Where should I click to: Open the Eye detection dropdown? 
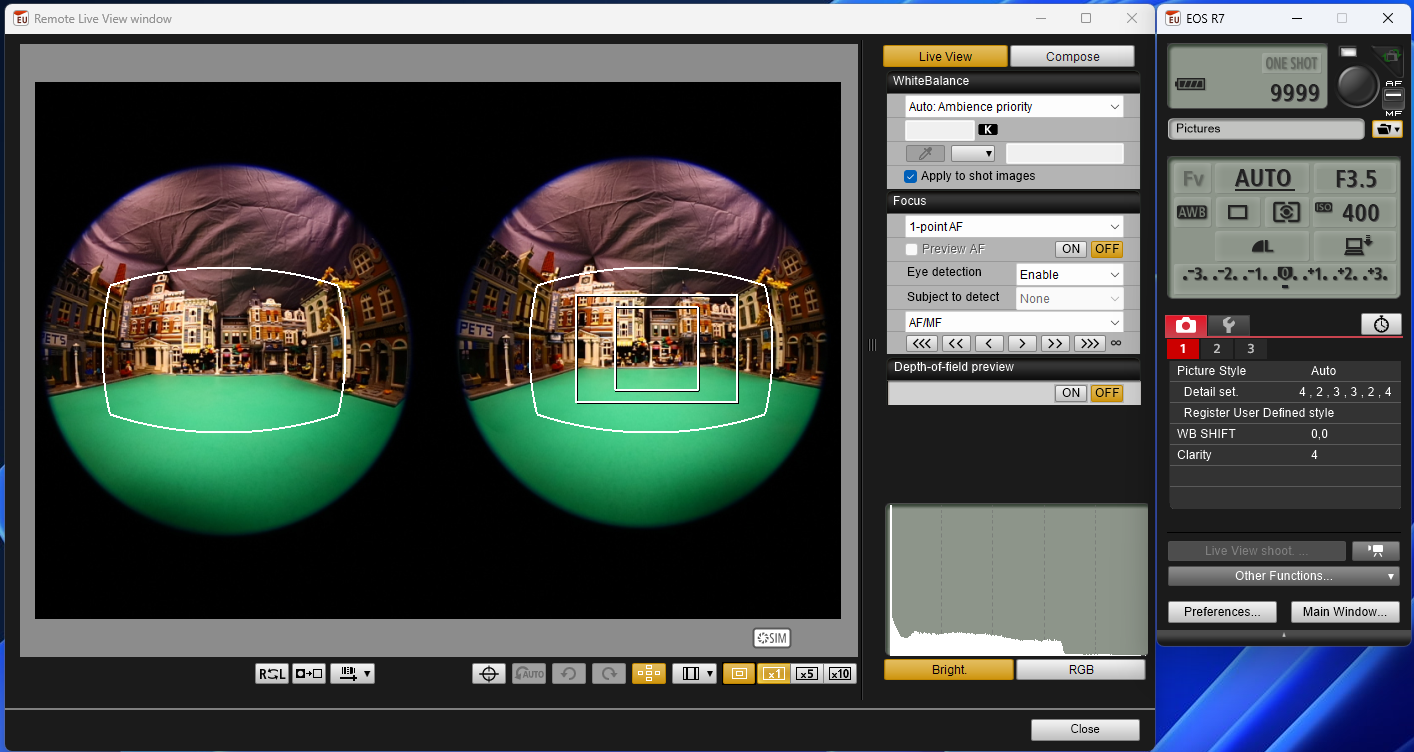pyautogui.click(x=1070, y=274)
